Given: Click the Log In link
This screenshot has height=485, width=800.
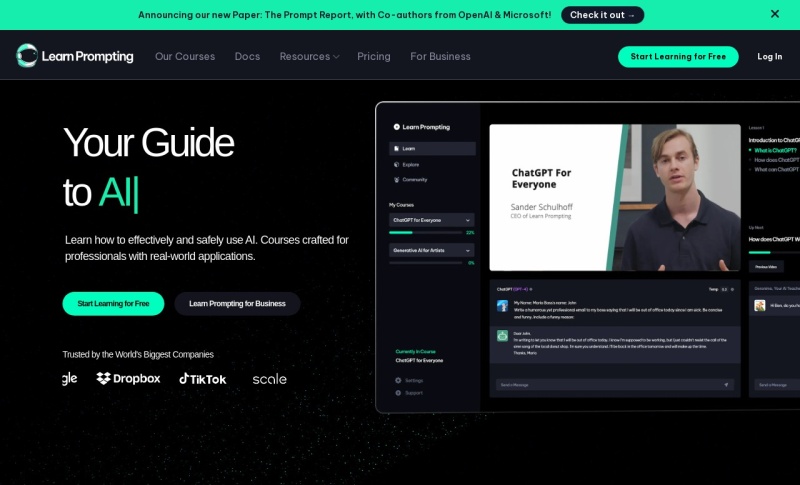Looking at the screenshot, I should (x=769, y=57).
